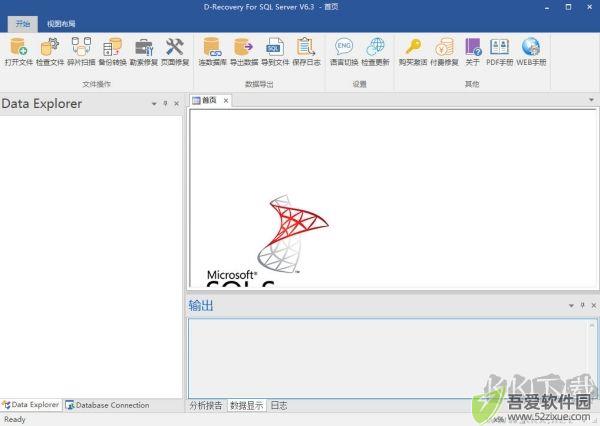Click the 输出 panel vertical scrollbar
The height and width of the screenshot is (426, 600).
pos(592,358)
